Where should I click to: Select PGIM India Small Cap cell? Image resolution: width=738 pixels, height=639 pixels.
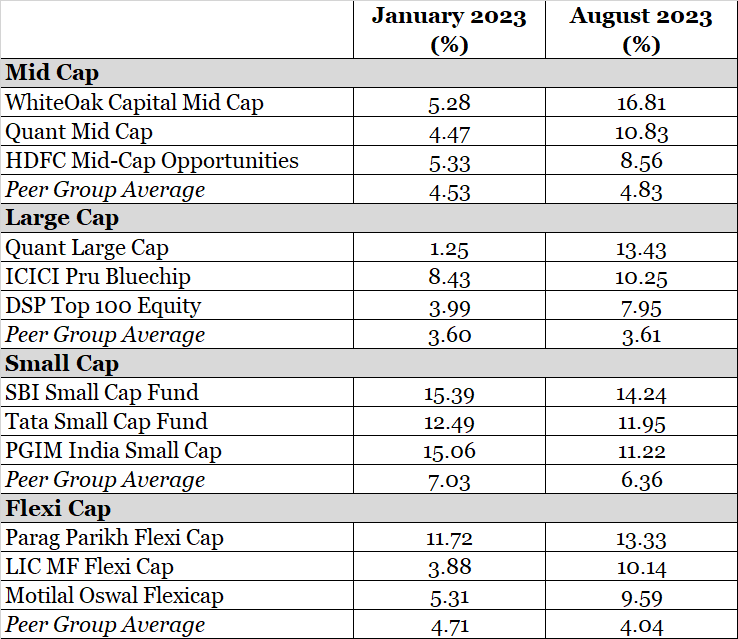coord(114,450)
